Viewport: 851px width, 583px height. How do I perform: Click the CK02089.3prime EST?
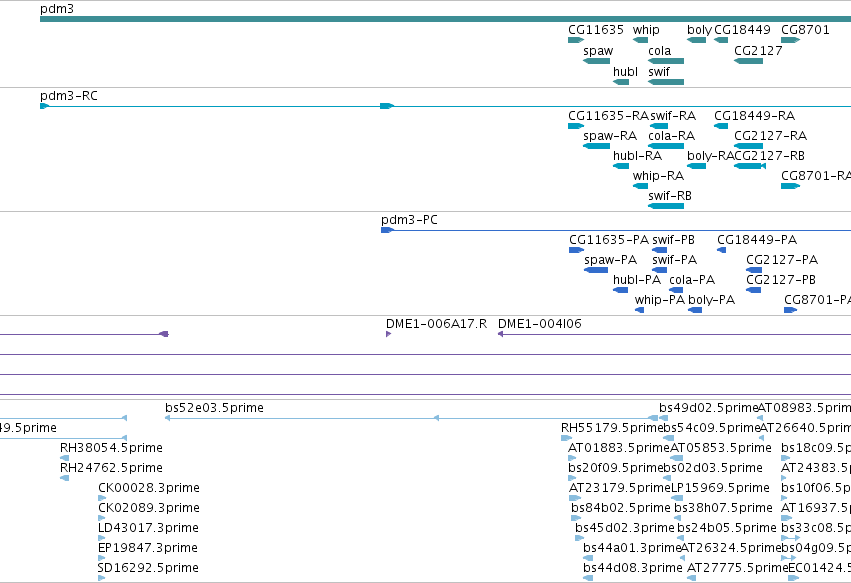click(x=101, y=518)
